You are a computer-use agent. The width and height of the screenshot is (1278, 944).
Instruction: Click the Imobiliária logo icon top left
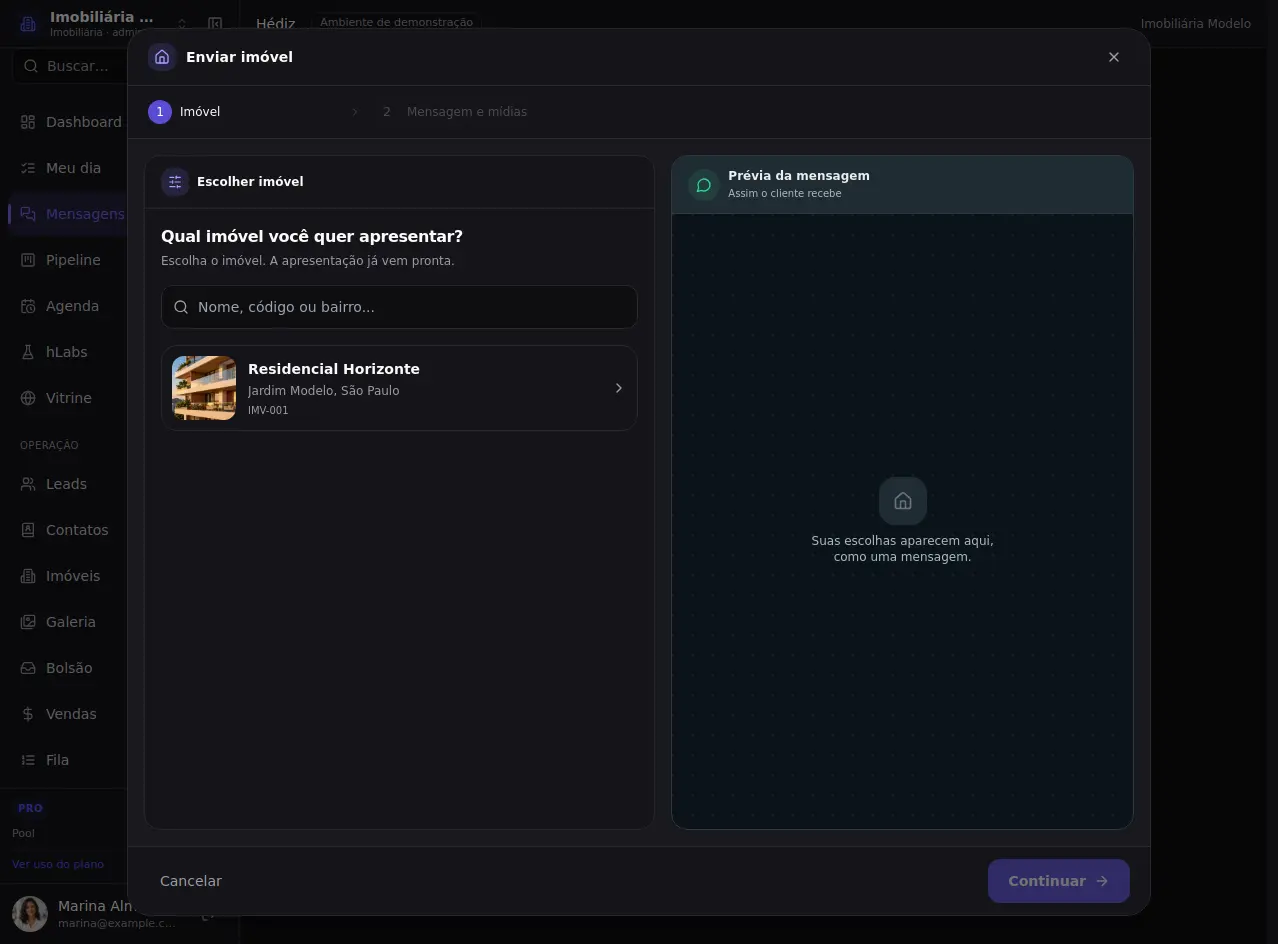point(28,23)
